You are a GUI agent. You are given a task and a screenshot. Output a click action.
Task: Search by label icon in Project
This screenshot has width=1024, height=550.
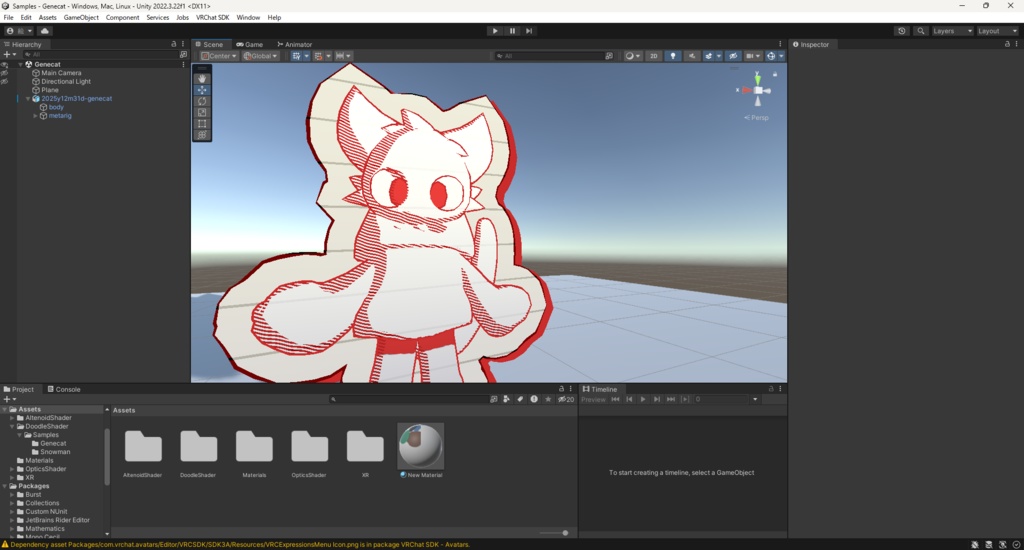point(520,399)
